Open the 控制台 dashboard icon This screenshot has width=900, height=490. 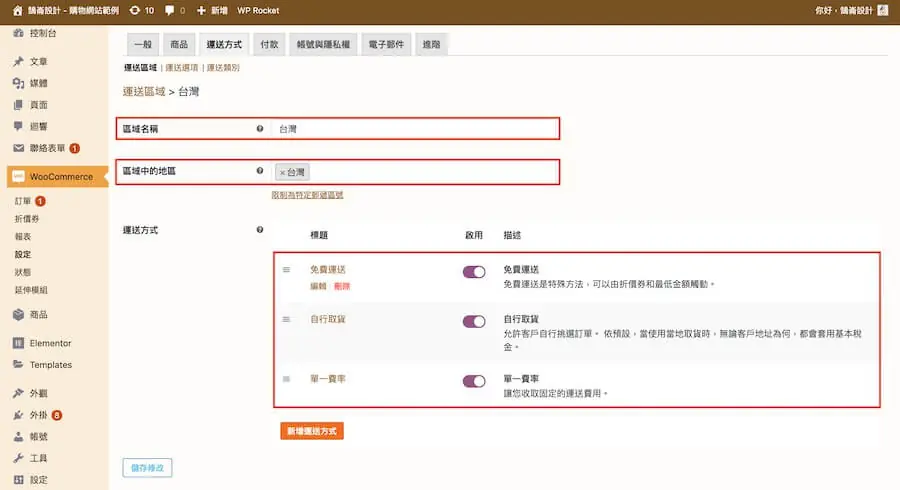click(x=18, y=33)
